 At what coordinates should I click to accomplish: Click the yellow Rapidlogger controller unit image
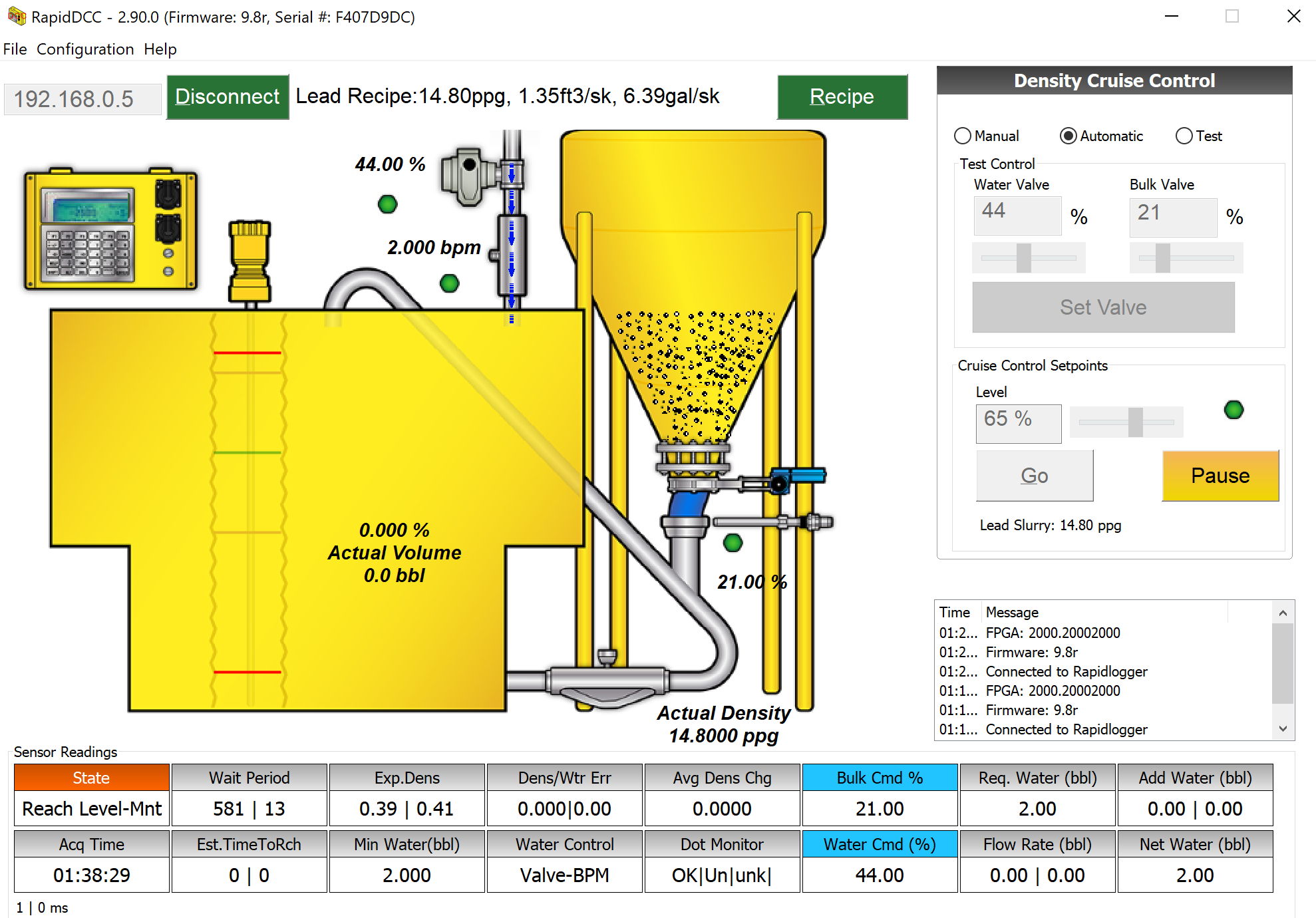(110, 229)
